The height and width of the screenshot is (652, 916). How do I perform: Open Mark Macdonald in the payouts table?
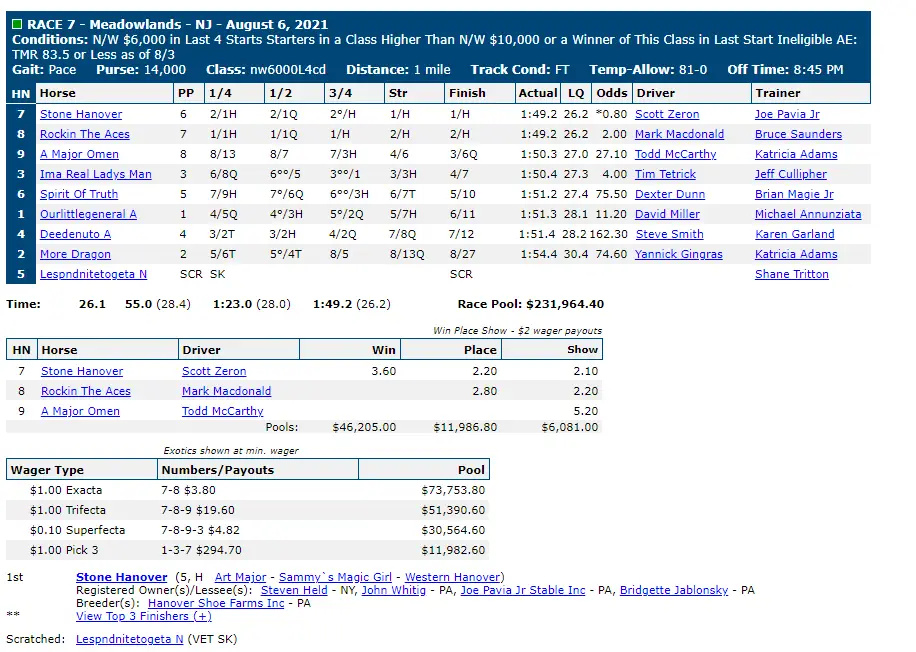pos(227,391)
